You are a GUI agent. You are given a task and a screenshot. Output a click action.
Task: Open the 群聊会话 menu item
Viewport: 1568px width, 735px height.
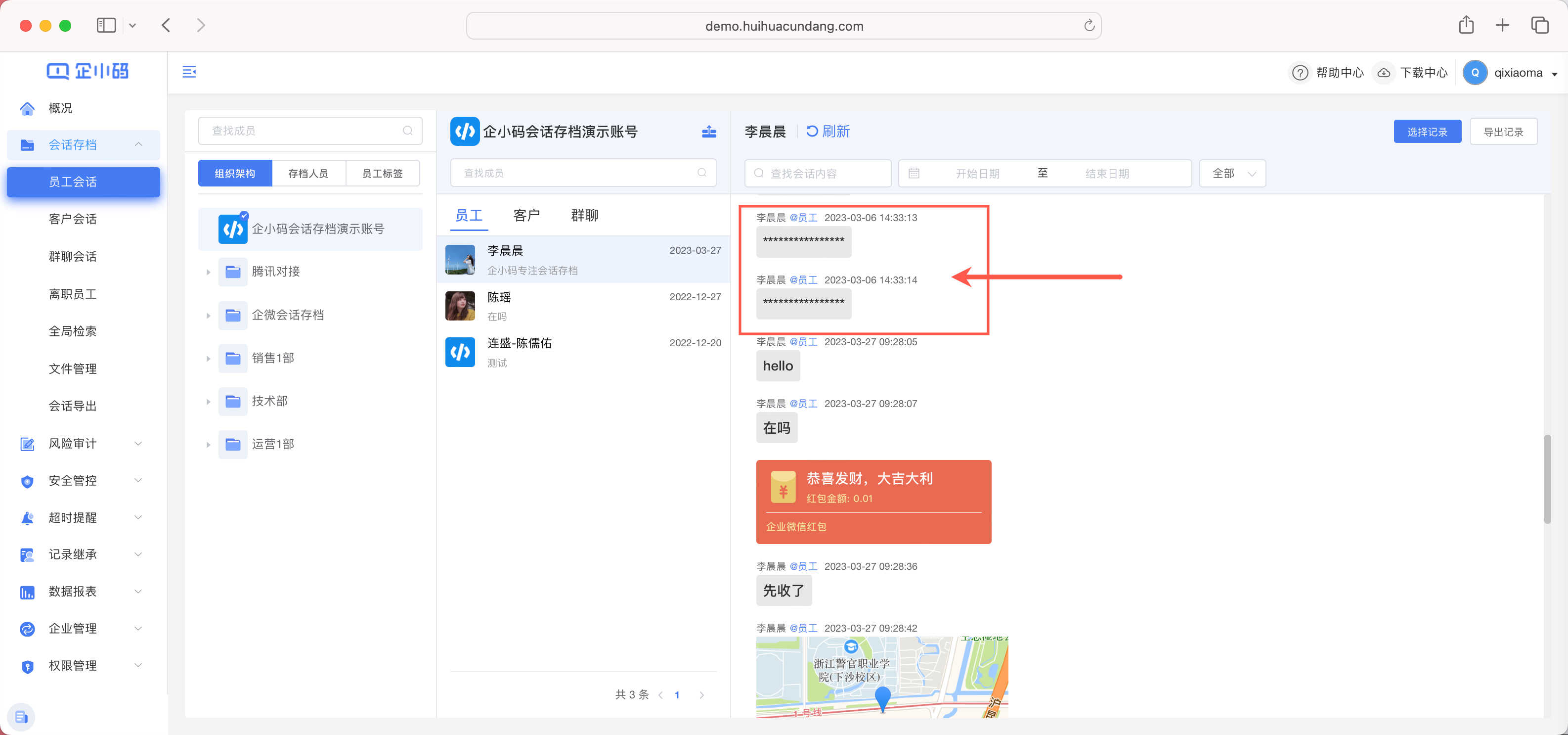pos(73,256)
